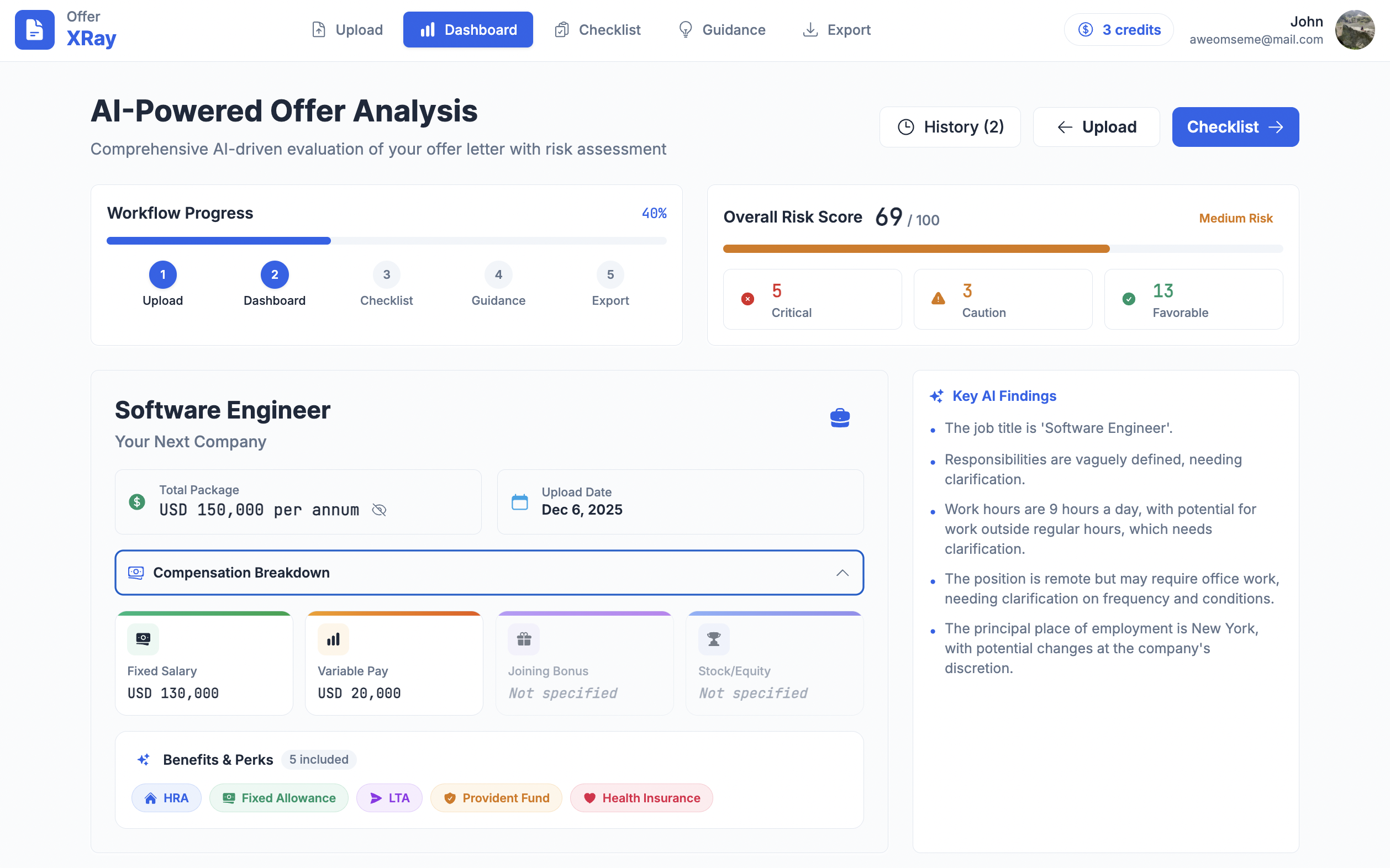Viewport: 1390px width, 868px height.
Task: Click the Health Insurance benefit tag
Action: (x=641, y=798)
